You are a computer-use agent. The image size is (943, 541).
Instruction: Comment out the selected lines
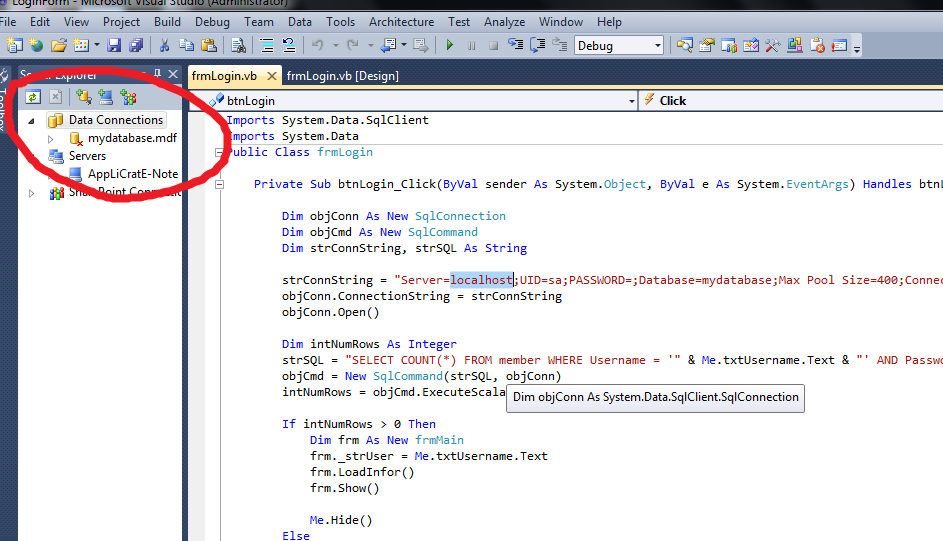(266, 45)
